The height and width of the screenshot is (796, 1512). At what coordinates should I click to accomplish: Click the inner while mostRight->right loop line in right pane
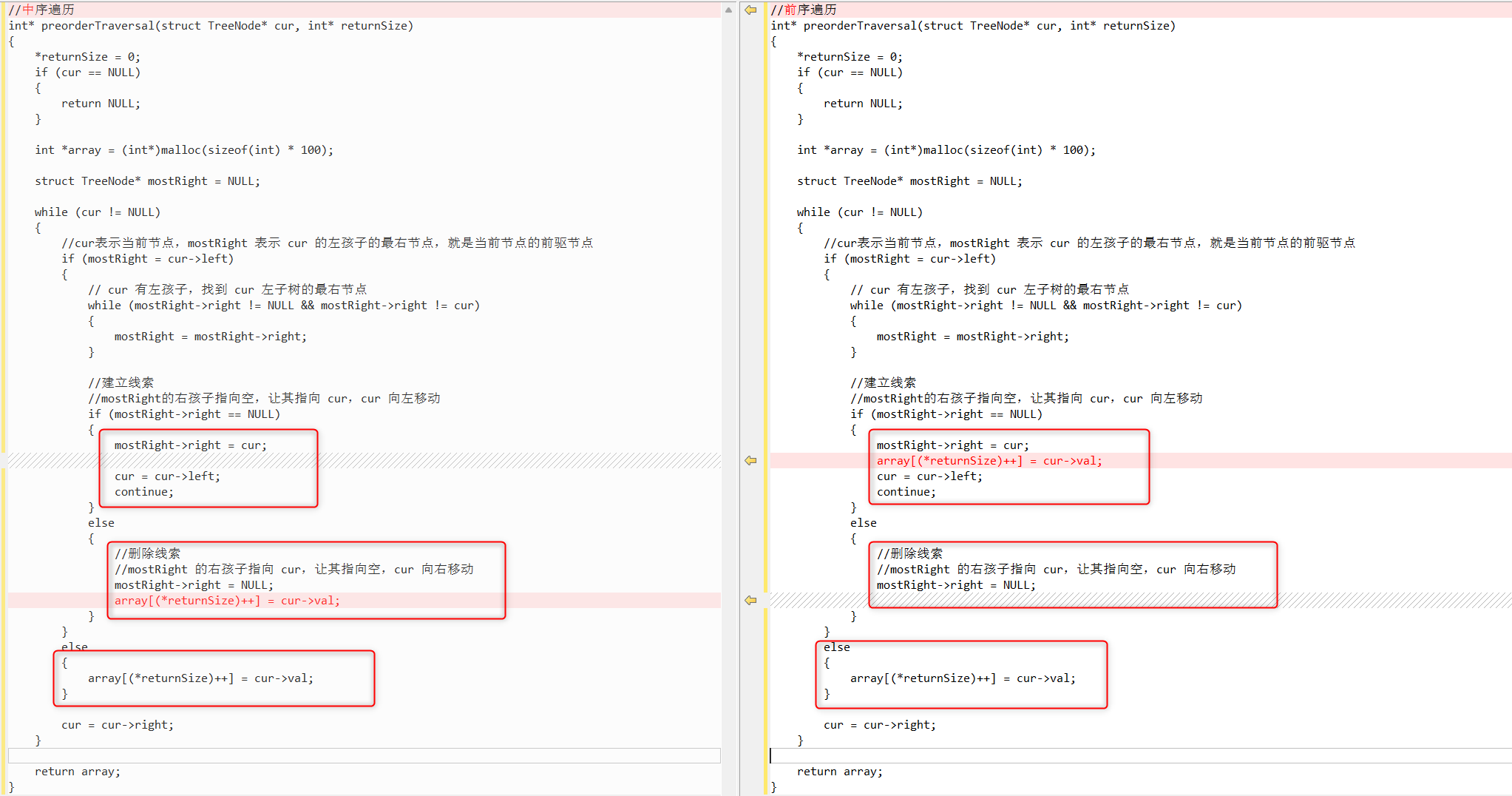pos(1046,306)
